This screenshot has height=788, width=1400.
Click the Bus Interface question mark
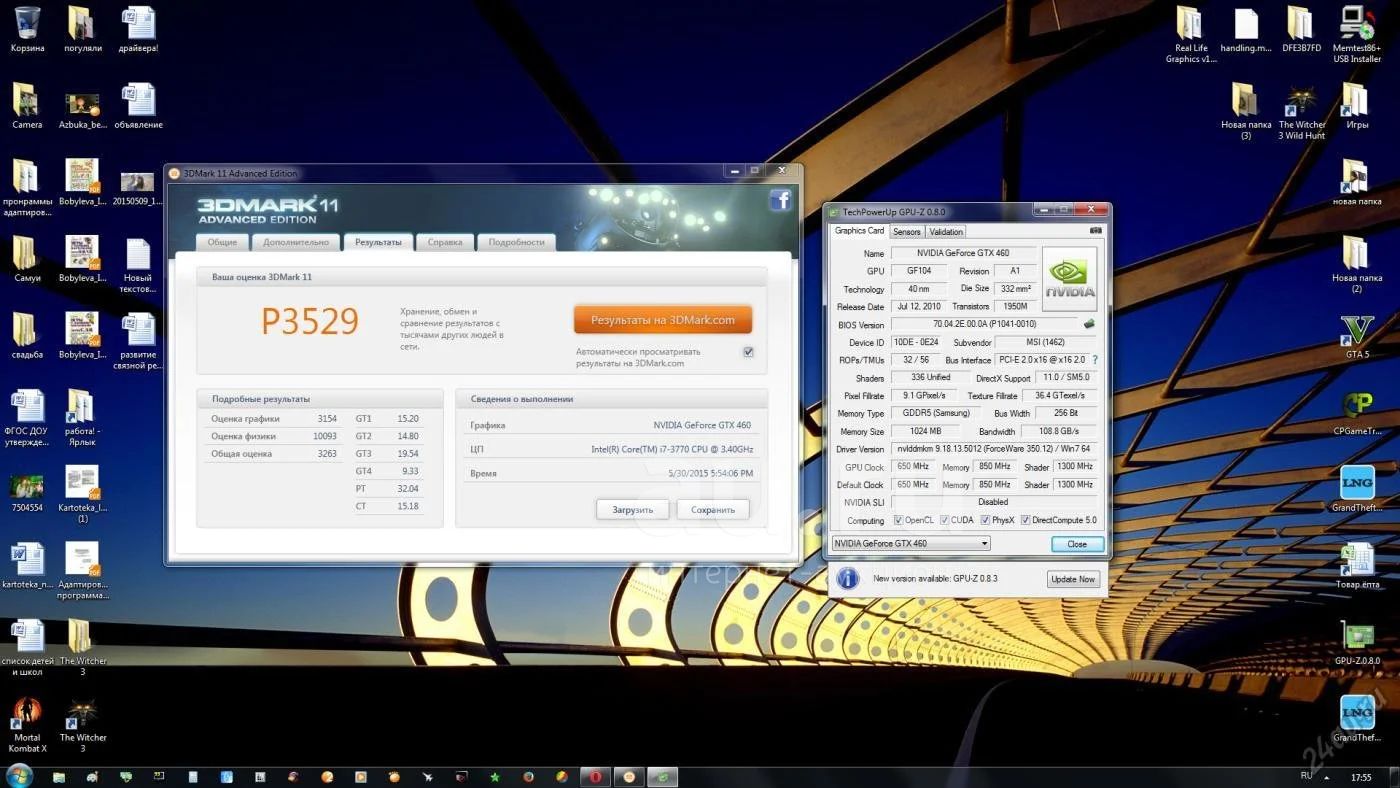click(1094, 360)
